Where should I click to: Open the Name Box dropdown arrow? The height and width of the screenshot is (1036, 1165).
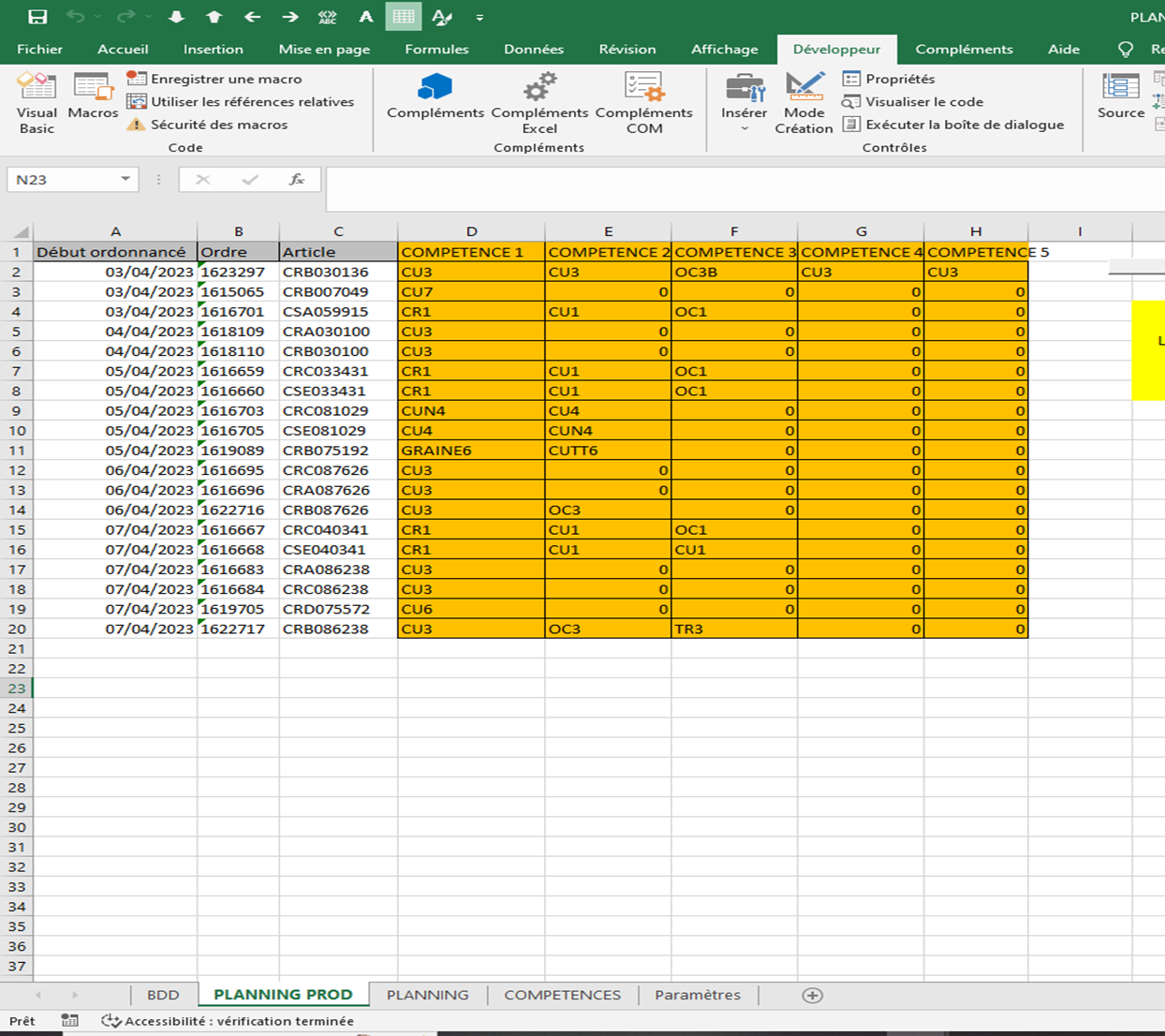tap(125, 179)
